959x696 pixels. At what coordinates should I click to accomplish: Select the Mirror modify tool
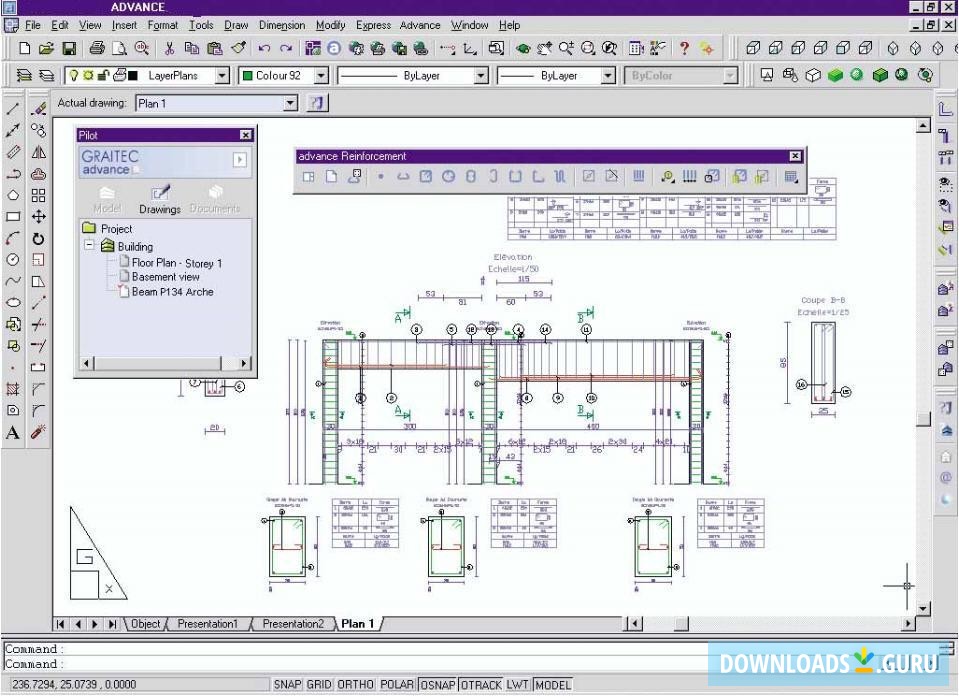point(39,152)
